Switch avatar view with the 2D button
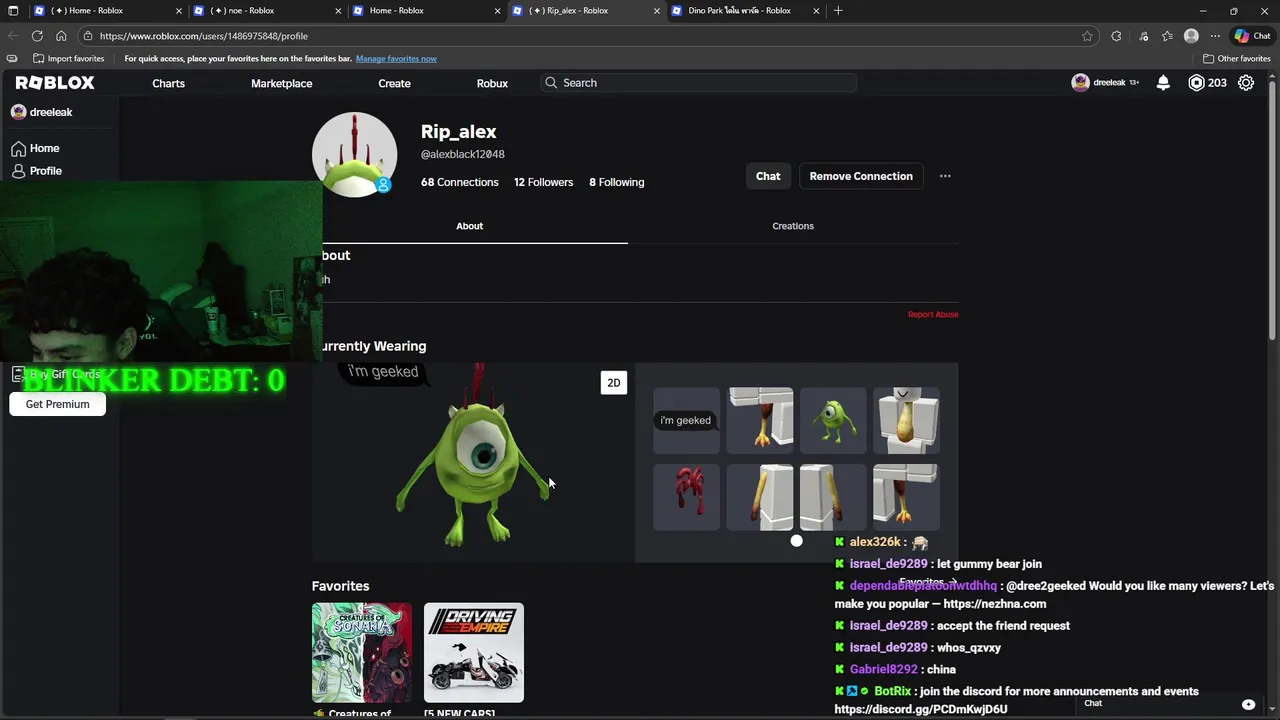Viewport: 1280px width, 720px height. [613, 383]
